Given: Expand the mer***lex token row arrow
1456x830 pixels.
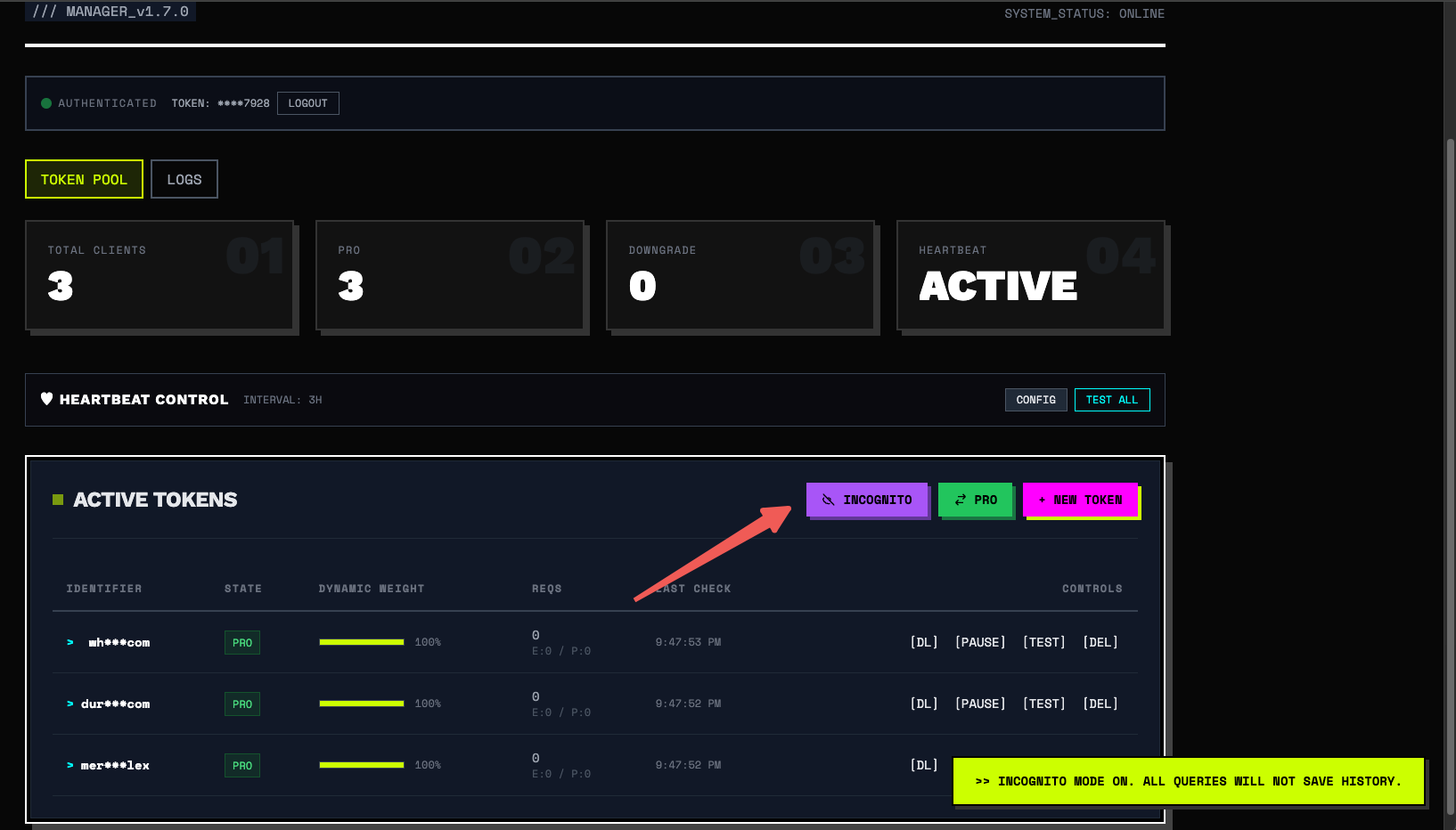Looking at the screenshot, I should pos(70,765).
